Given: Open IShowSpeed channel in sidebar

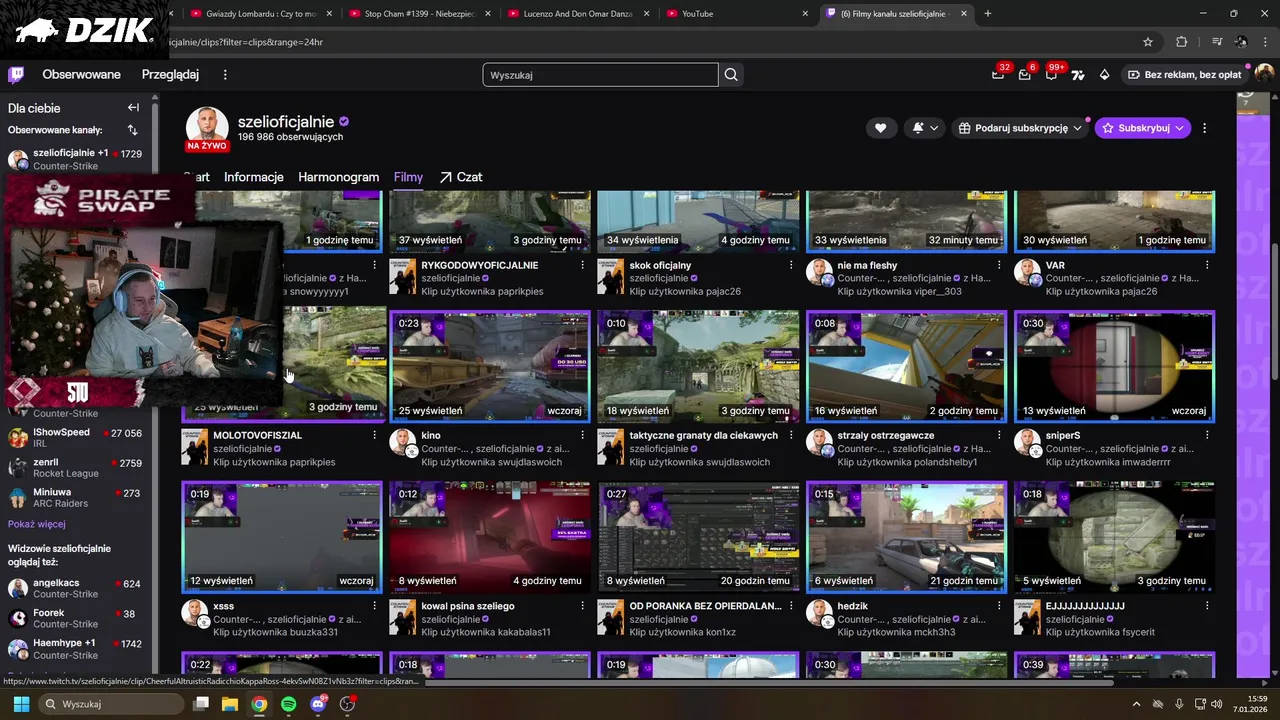Looking at the screenshot, I should point(76,438).
